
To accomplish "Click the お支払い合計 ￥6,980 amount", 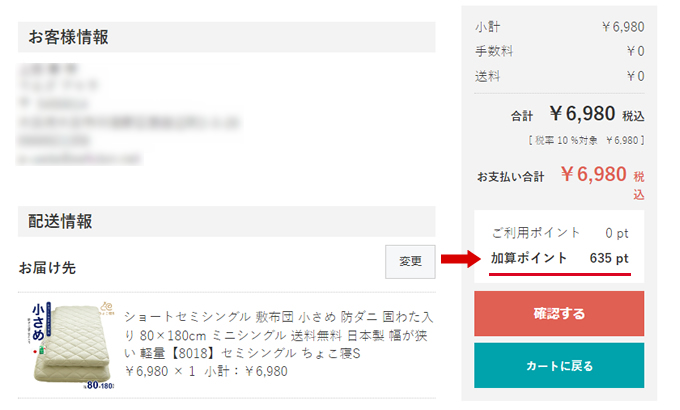I will click(x=593, y=174).
